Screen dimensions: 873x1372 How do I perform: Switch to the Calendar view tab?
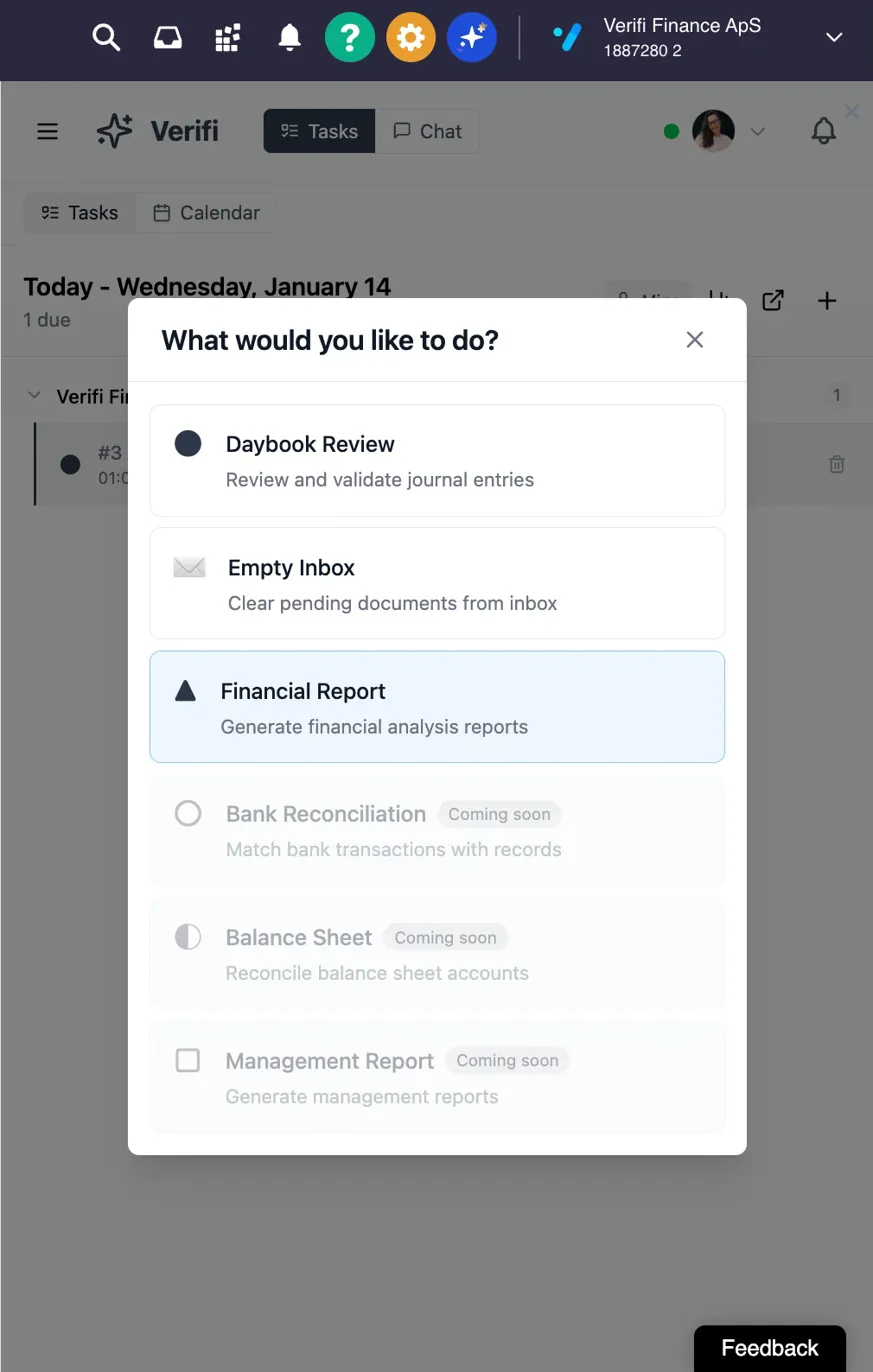[x=206, y=213]
